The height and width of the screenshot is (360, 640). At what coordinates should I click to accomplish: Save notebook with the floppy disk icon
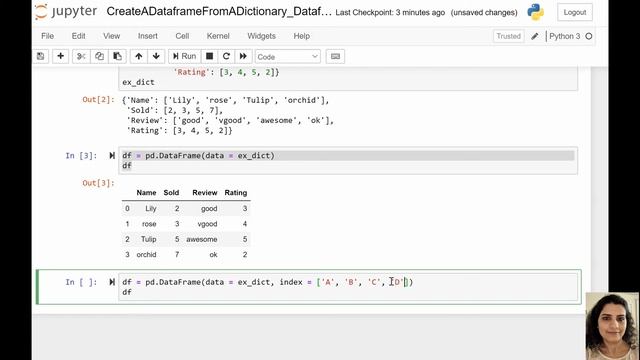pyautogui.click(x=40, y=56)
